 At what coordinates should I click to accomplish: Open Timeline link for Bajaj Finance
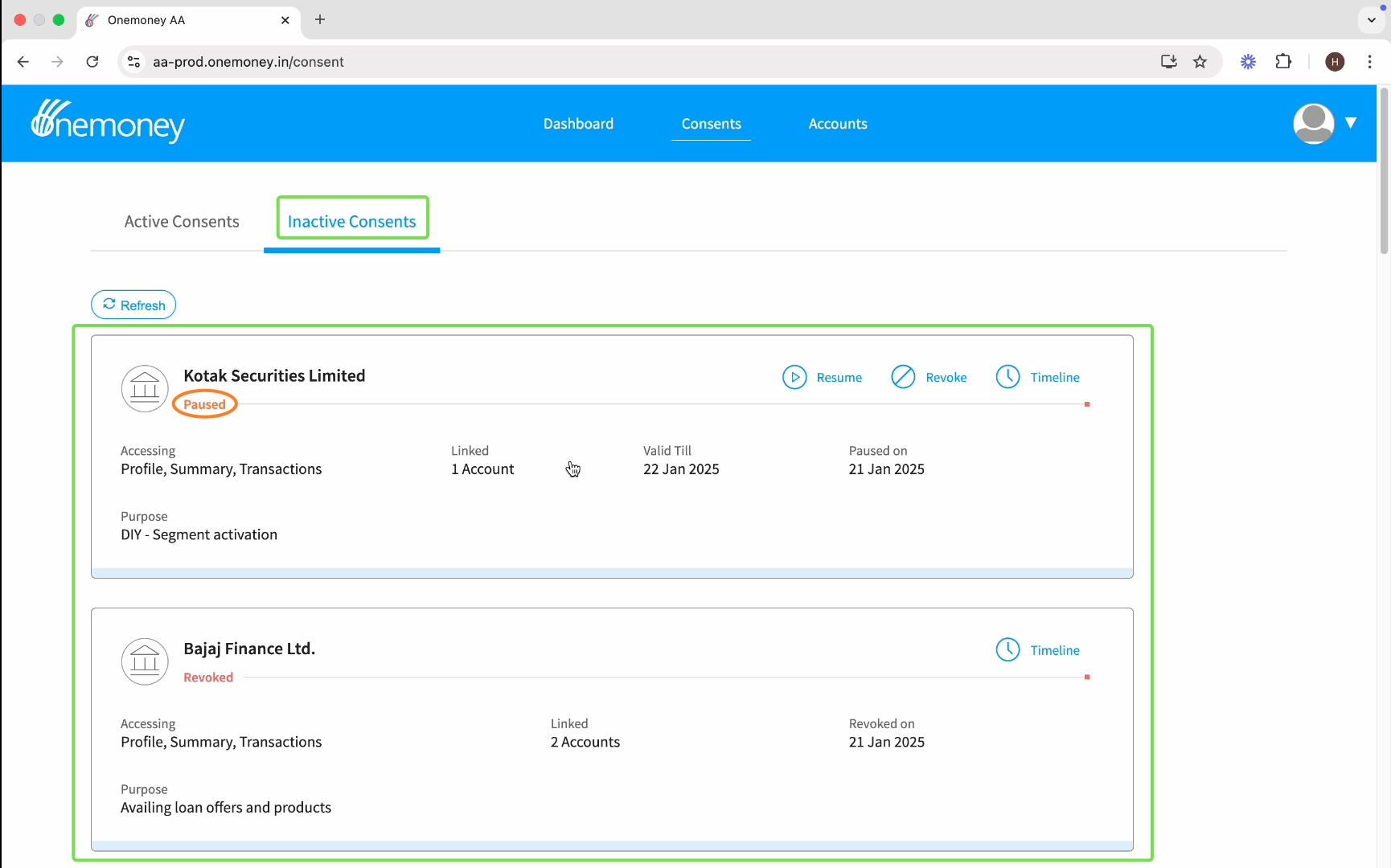click(x=1055, y=651)
